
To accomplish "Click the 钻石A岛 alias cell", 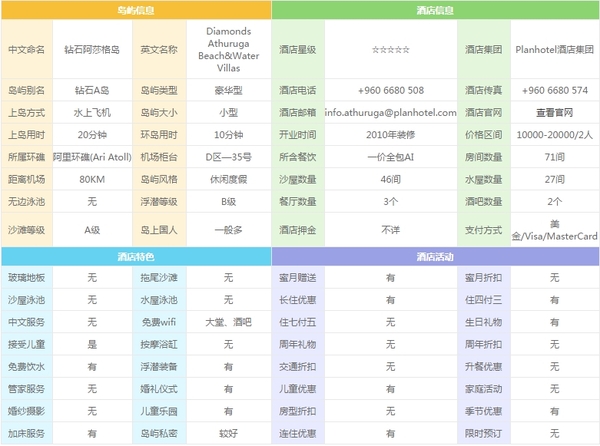I will pyautogui.click(x=92, y=90).
